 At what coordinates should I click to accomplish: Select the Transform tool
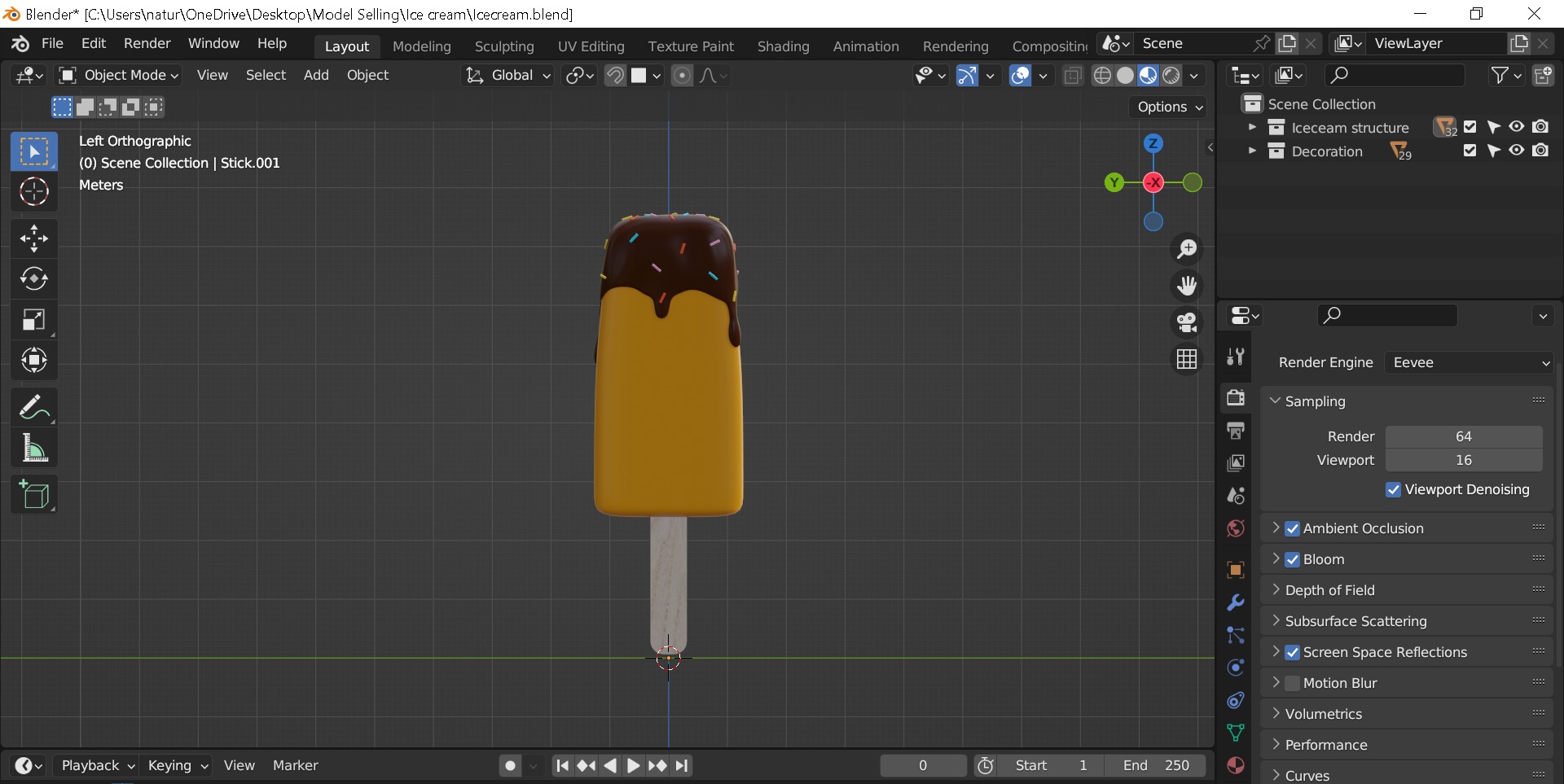coord(34,360)
